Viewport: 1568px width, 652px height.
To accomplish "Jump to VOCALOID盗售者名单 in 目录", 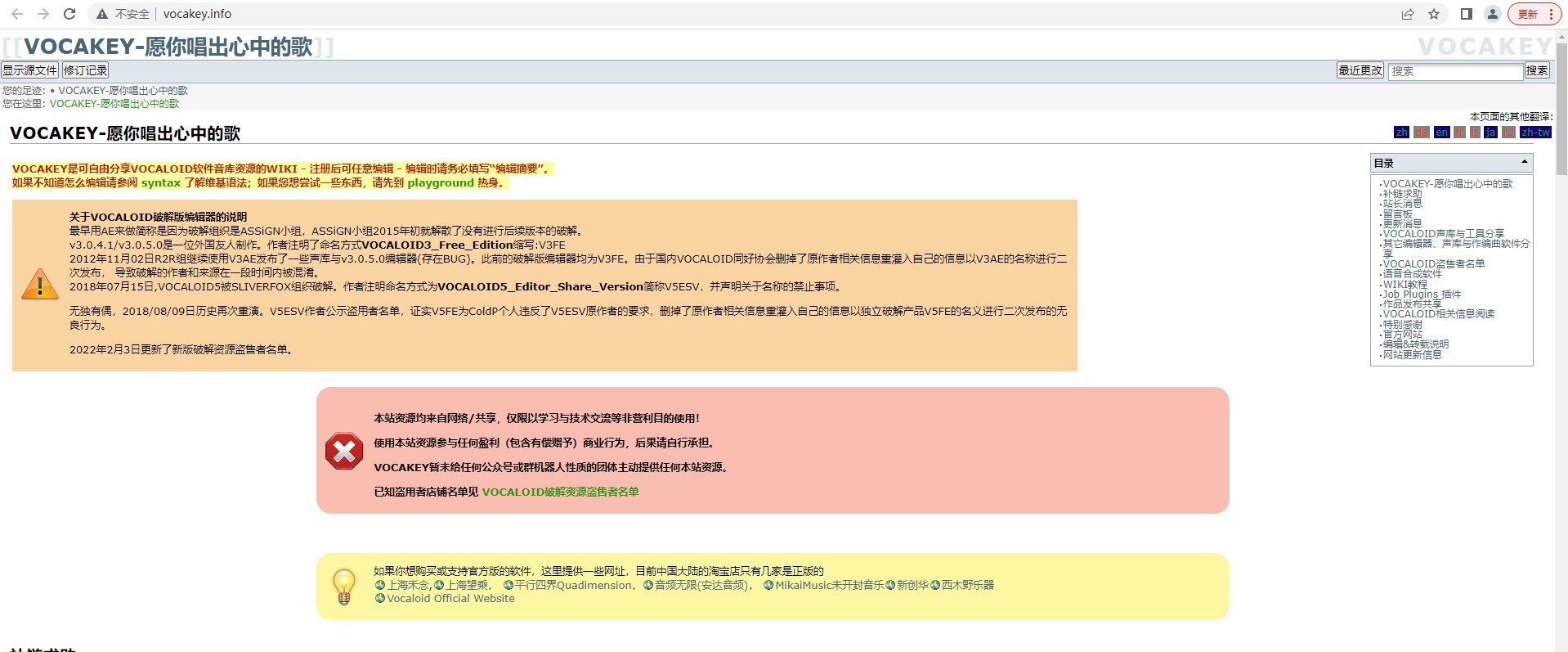I will point(1434,264).
